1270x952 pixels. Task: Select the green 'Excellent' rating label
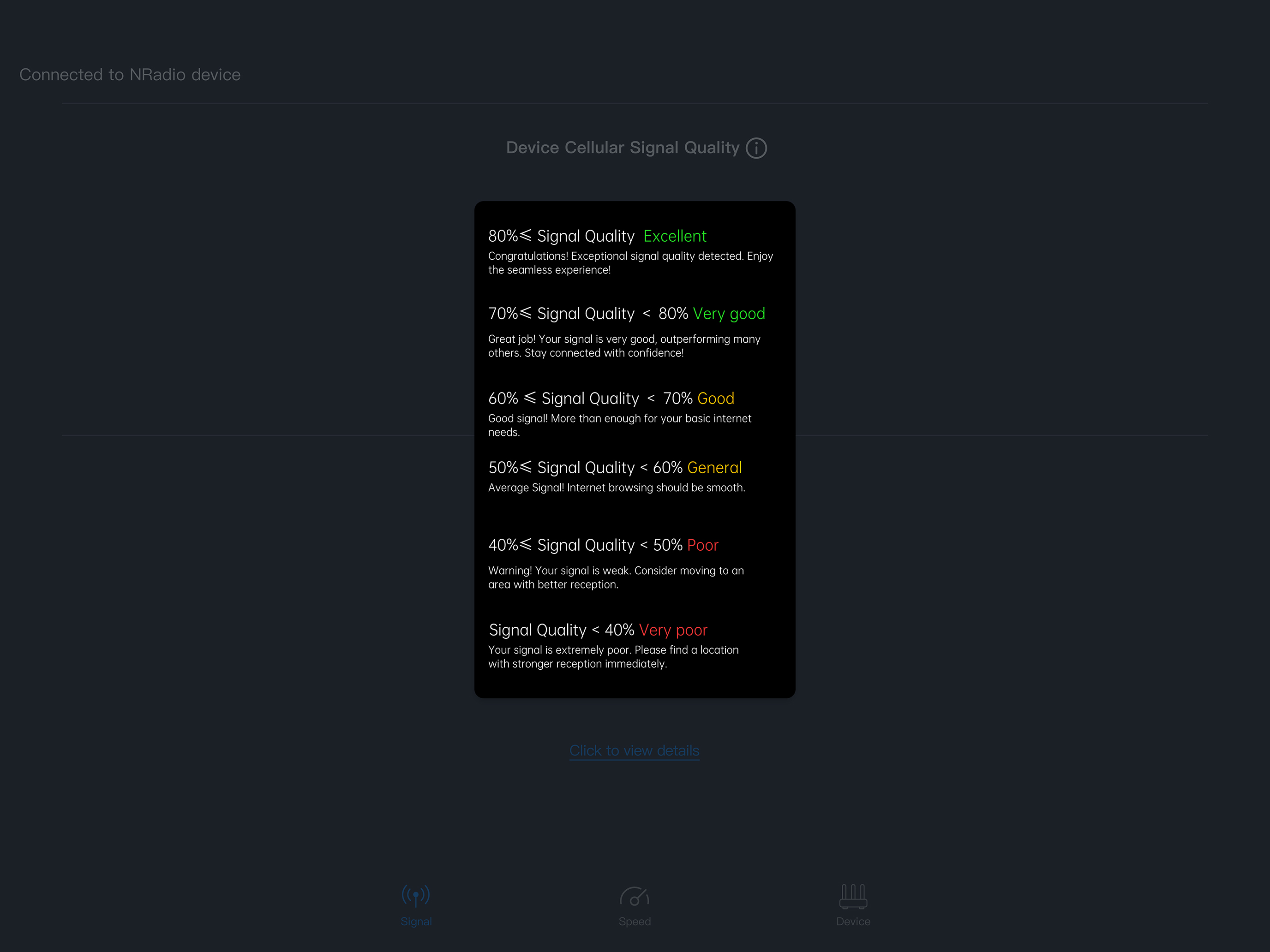(x=675, y=236)
